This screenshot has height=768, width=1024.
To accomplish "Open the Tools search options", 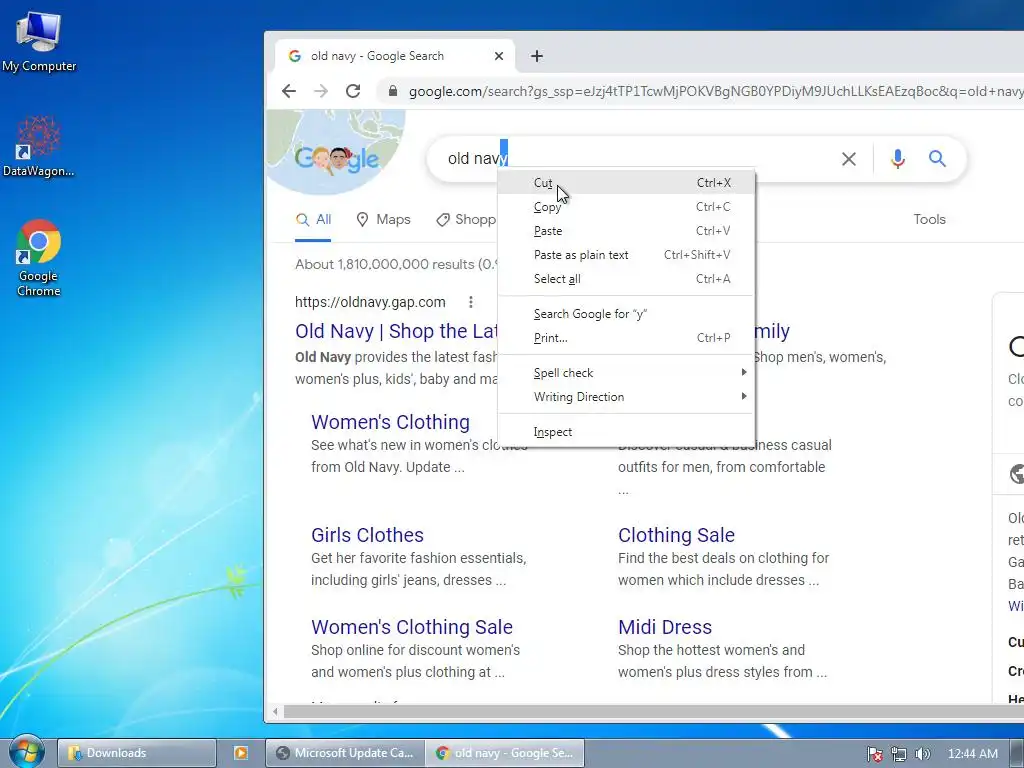I will [929, 219].
